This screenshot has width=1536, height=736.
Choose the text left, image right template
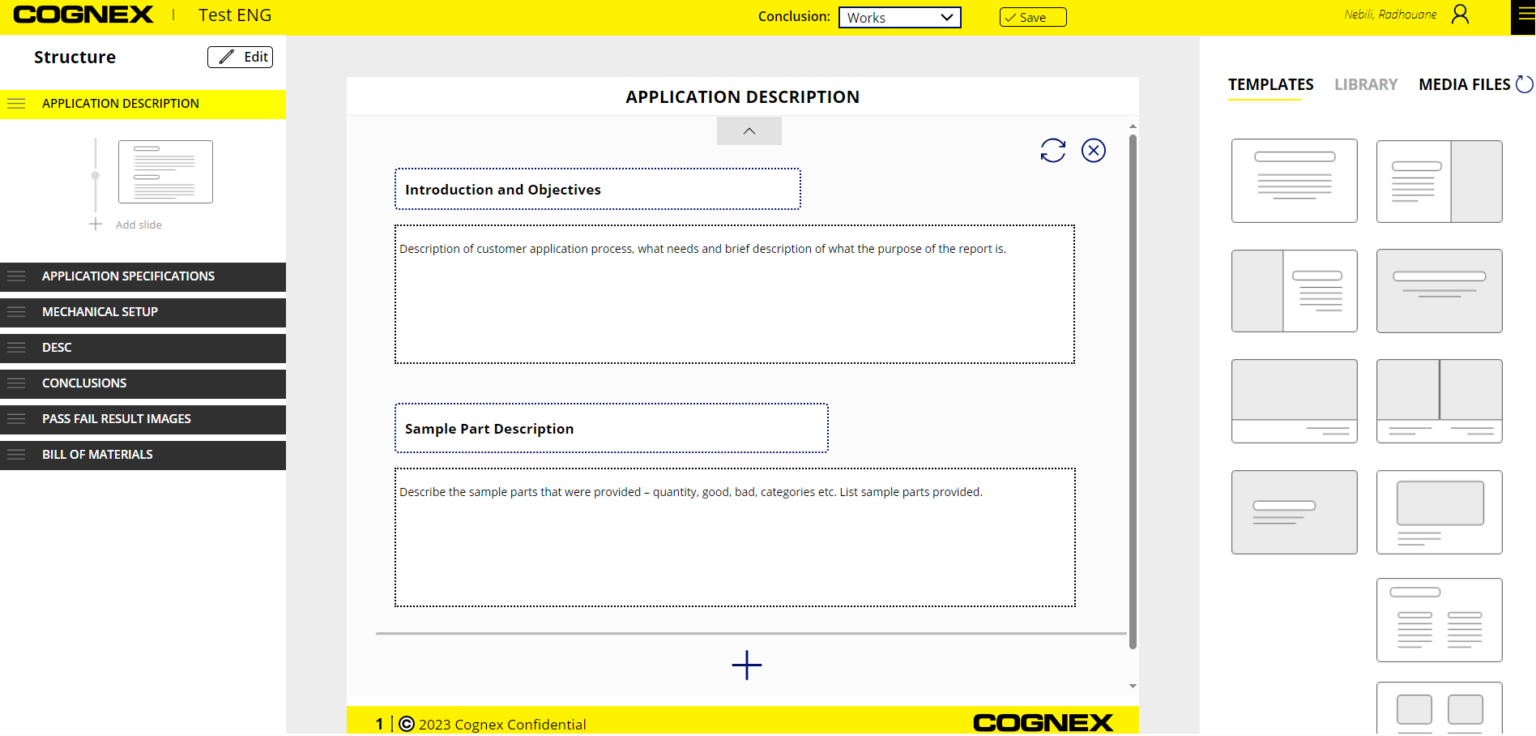(x=1439, y=181)
